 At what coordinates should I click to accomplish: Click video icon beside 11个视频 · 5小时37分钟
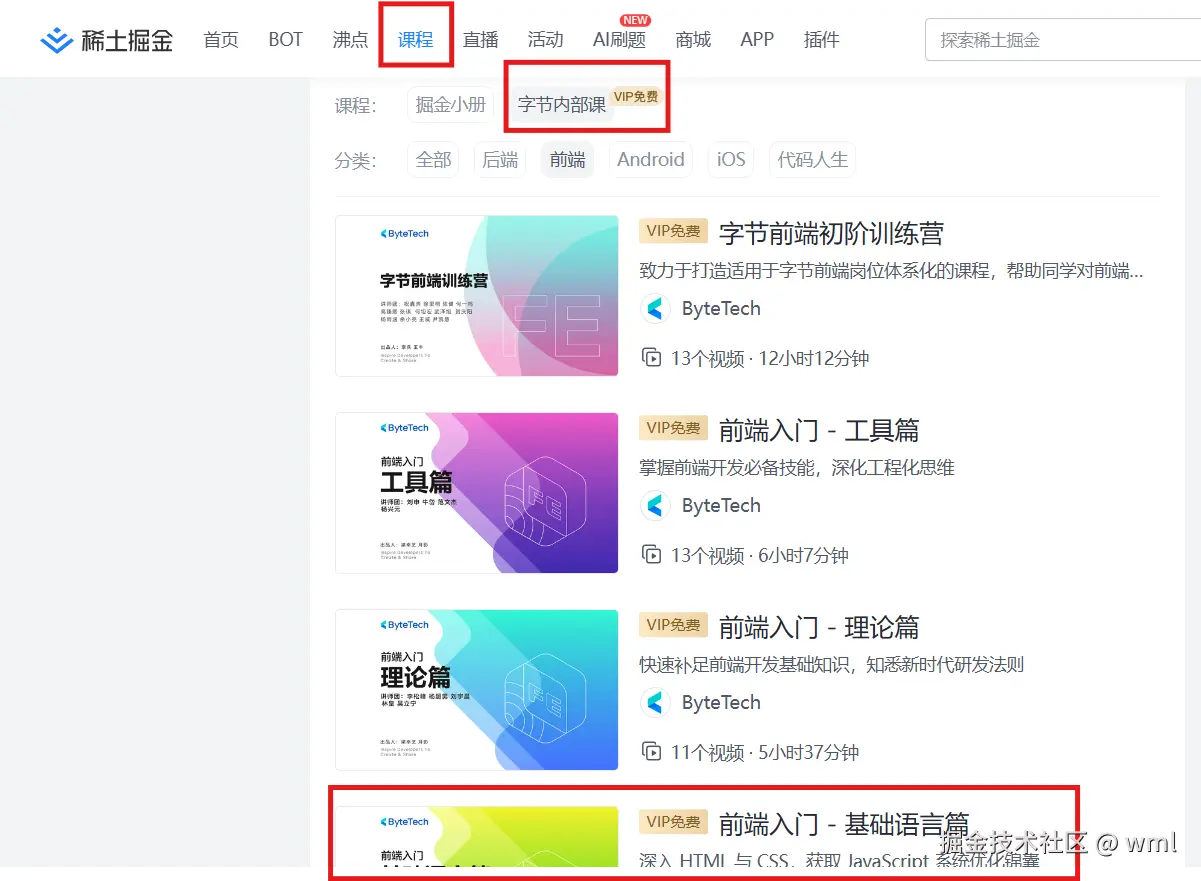click(x=652, y=751)
